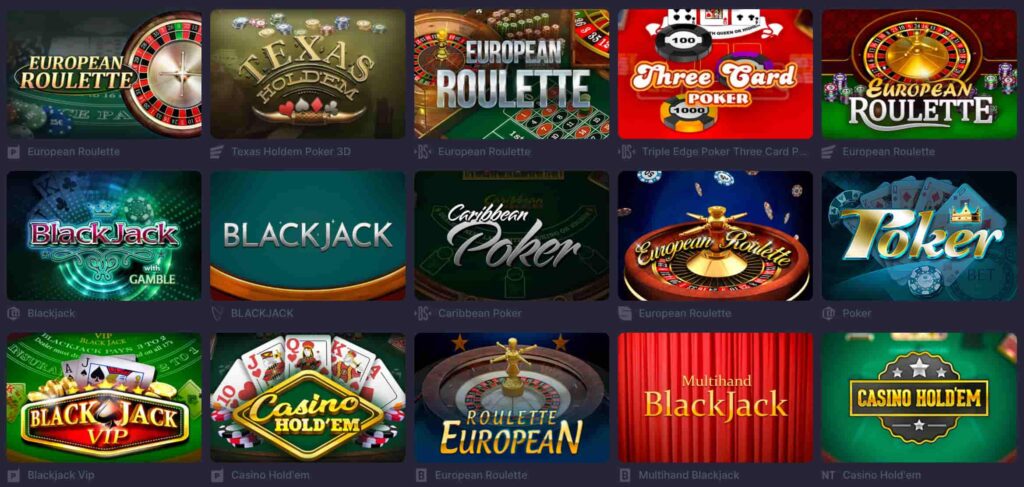Image resolution: width=1024 pixels, height=487 pixels.
Task: Click the B provider icon beside Multihand Blackjack
Action: (x=625, y=475)
